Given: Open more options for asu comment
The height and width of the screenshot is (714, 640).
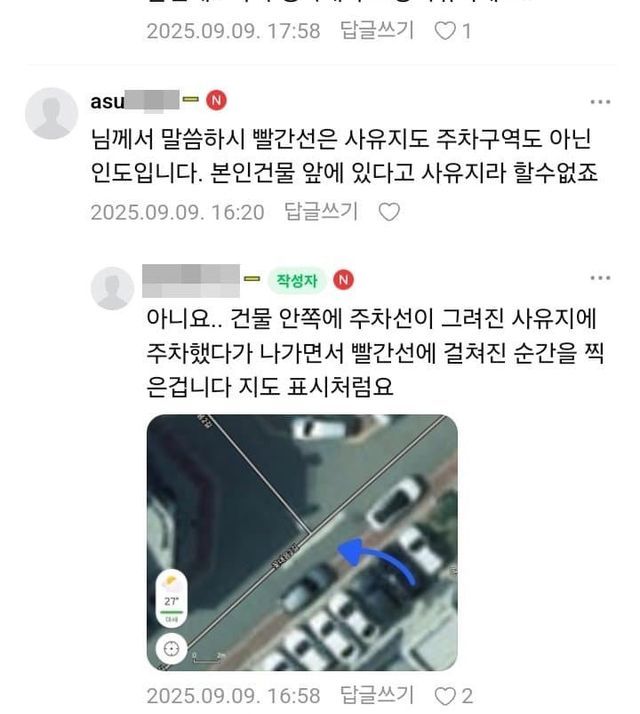Looking at the screenshot, I should tap(600, 102).
